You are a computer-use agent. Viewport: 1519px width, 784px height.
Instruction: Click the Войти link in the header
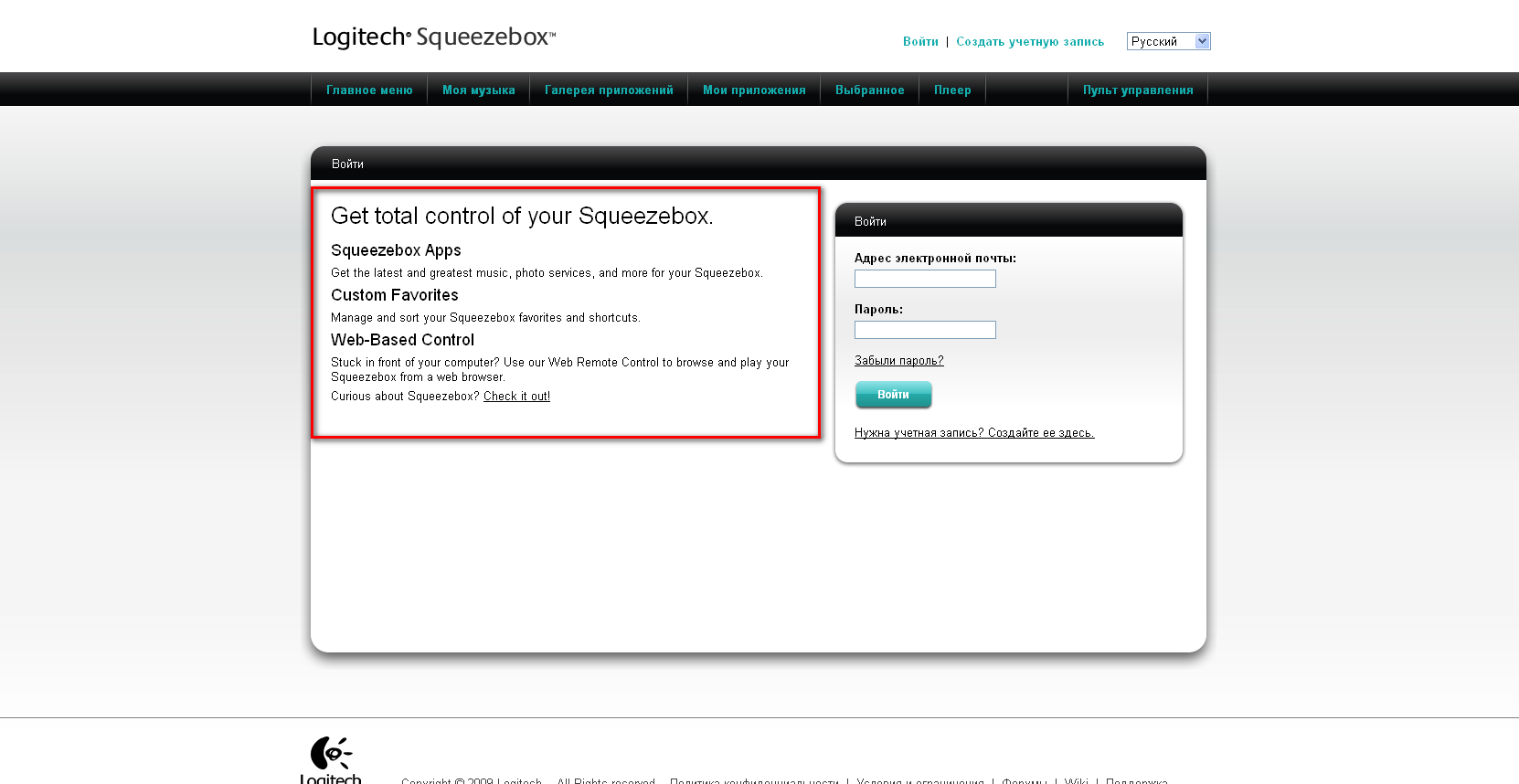point(920,42)
